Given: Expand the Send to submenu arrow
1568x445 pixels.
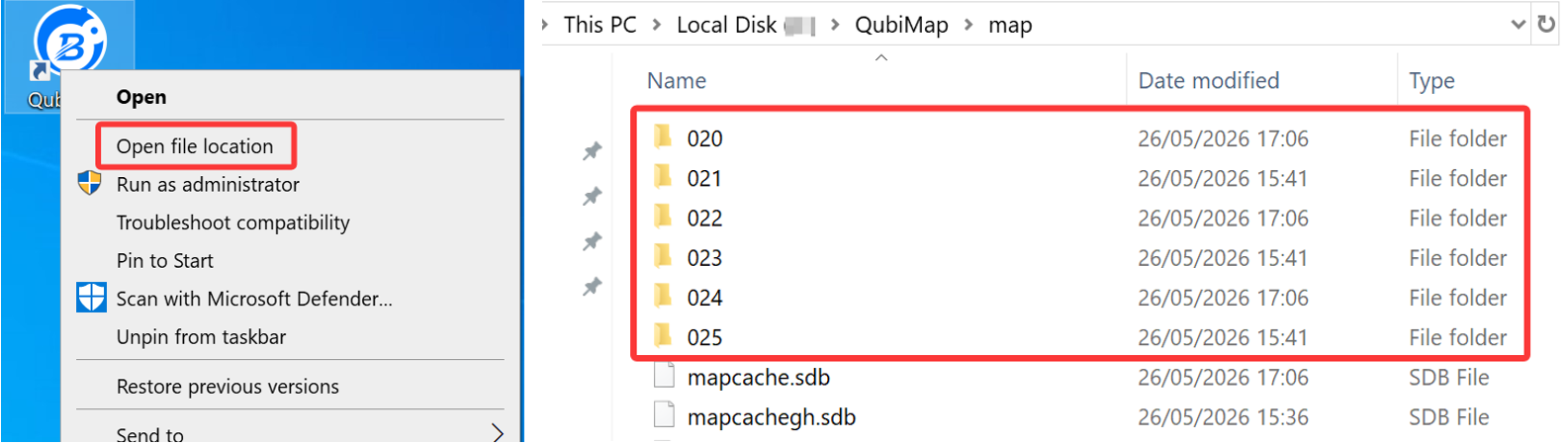Looking at the screenshot, I should [x=498, y=433].
